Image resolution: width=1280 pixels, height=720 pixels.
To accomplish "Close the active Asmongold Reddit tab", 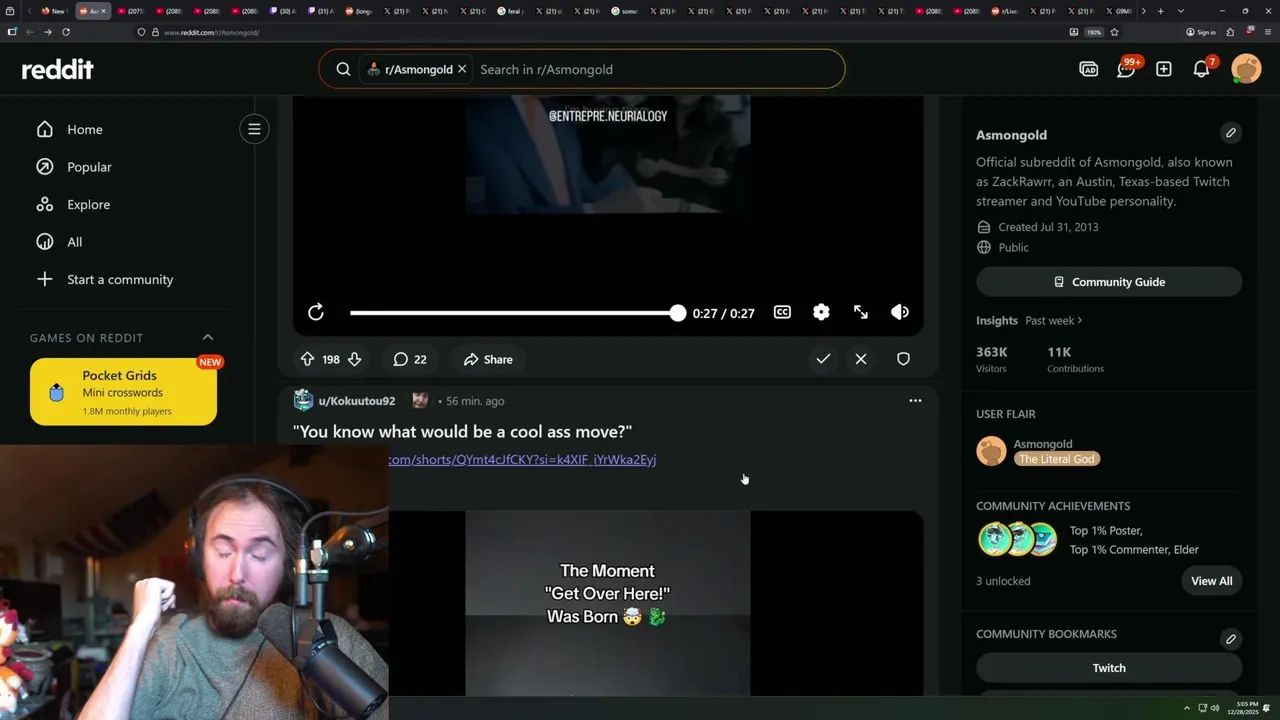I will click(x=103, y=11).
